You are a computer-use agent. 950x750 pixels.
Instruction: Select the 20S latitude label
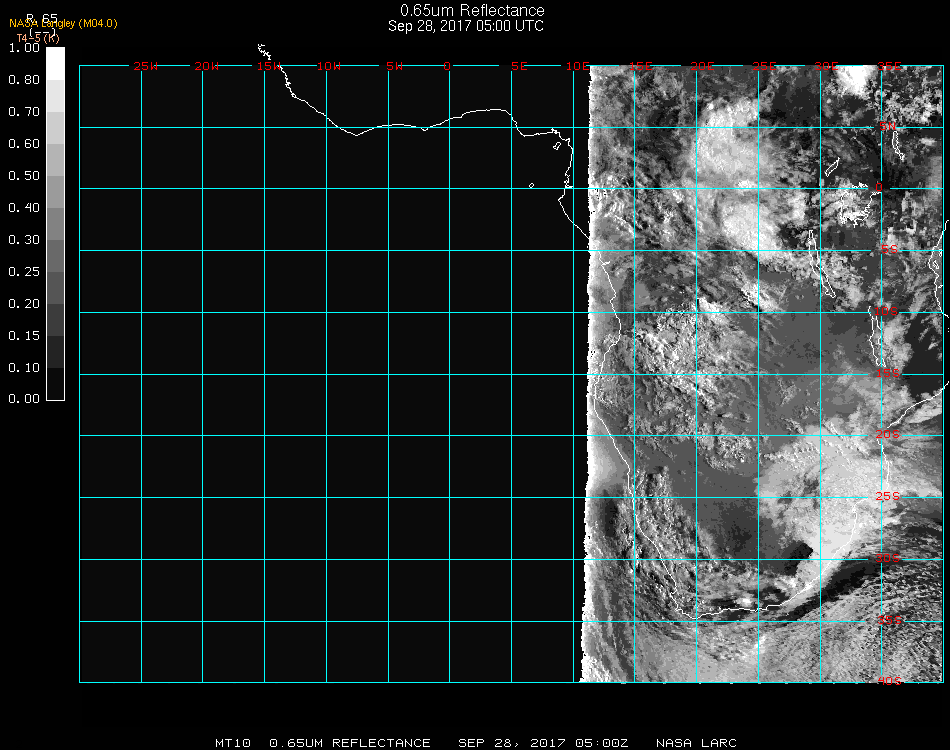(888, 434)
